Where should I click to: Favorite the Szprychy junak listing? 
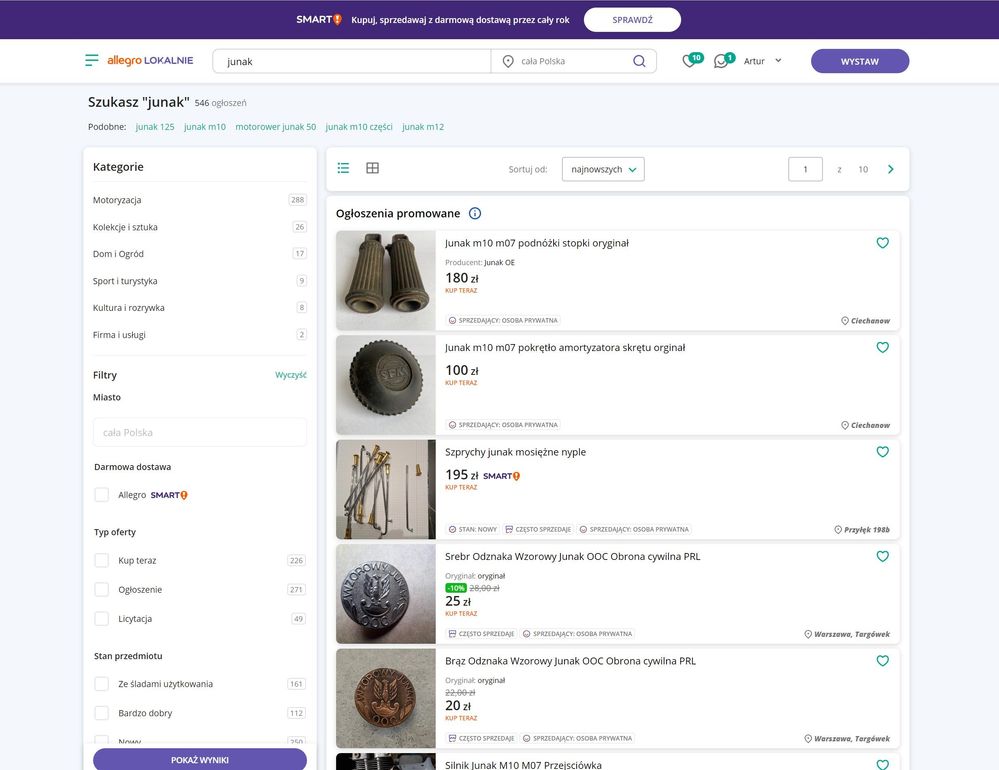click(882, 452)
